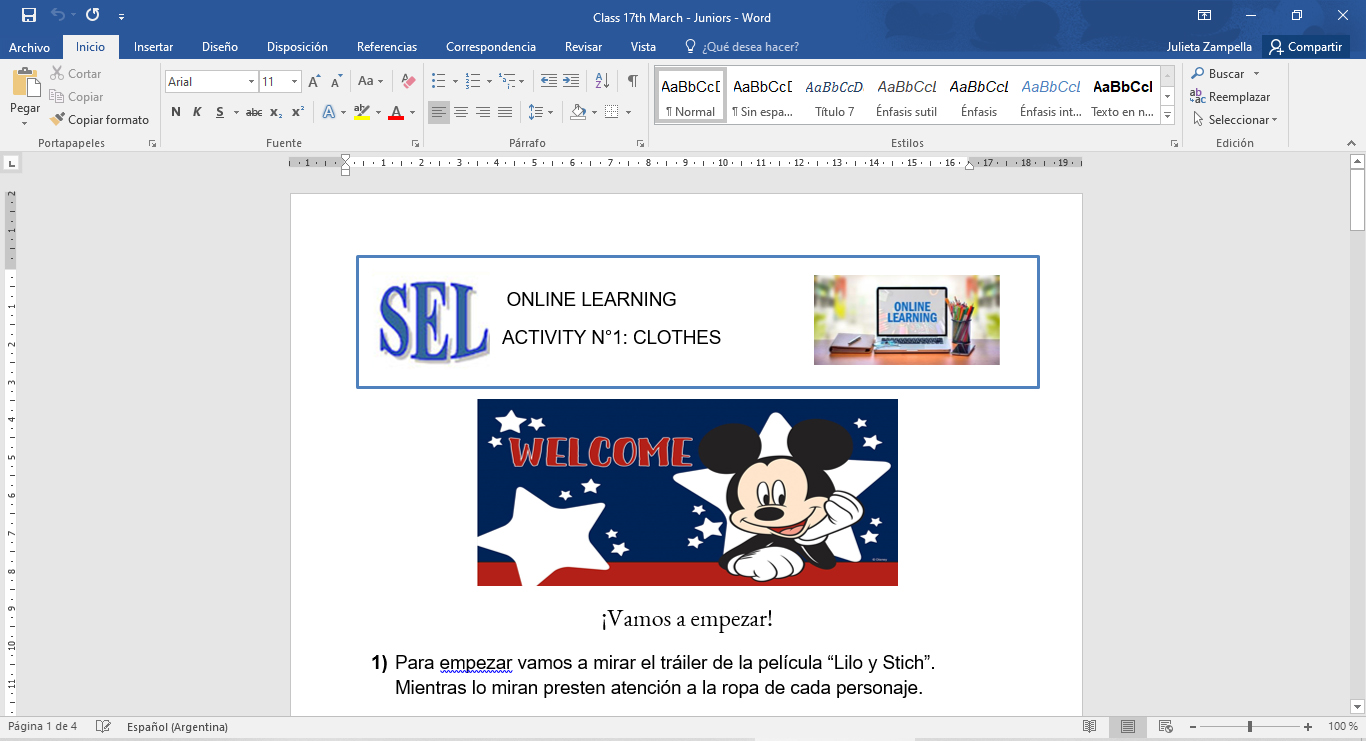Click the Redo/repeat icon in the title bar
The height and width of the screenshot is (741, 1366).
coord(93,15)
